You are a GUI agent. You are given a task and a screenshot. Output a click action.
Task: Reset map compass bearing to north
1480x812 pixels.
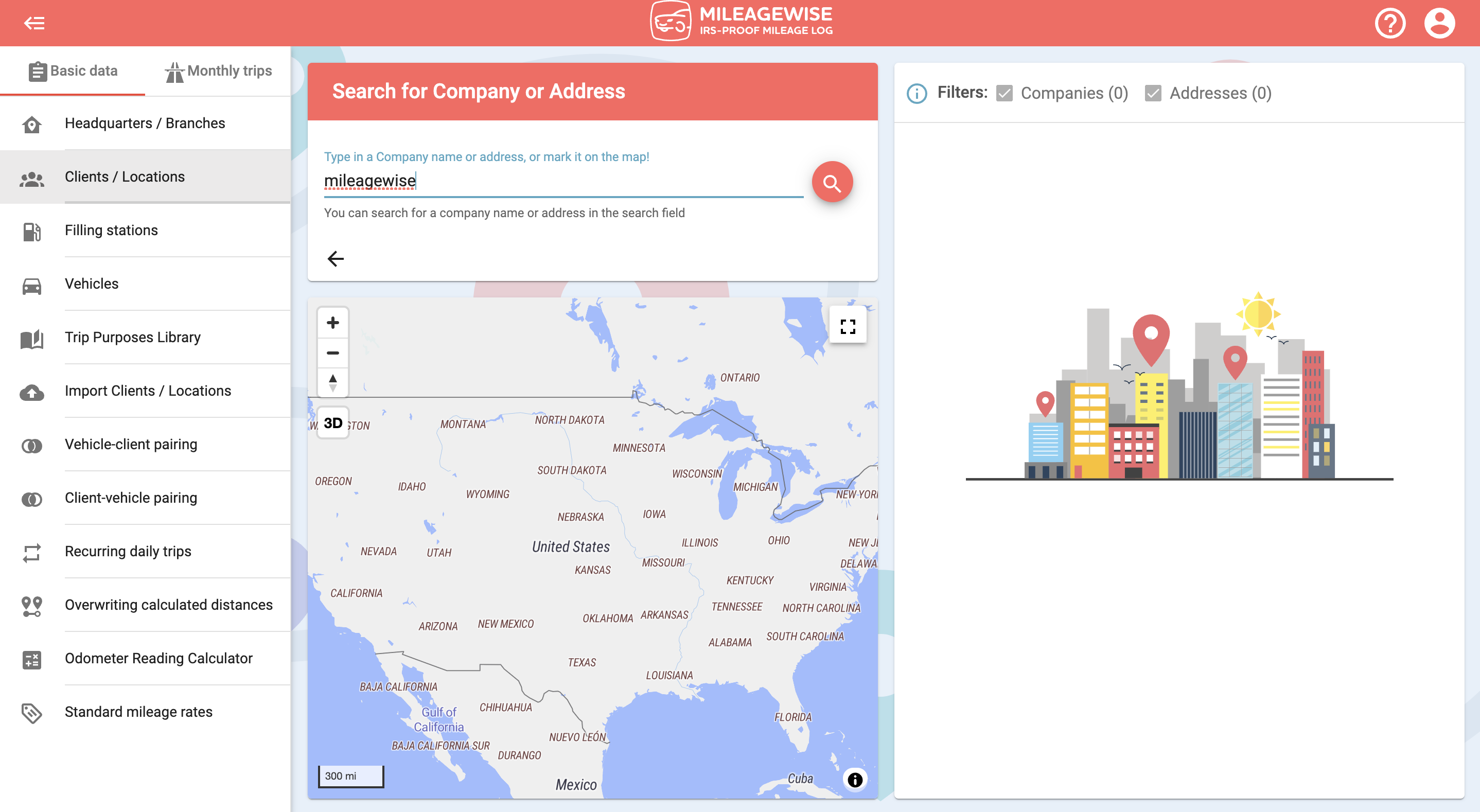pos(332,383)
